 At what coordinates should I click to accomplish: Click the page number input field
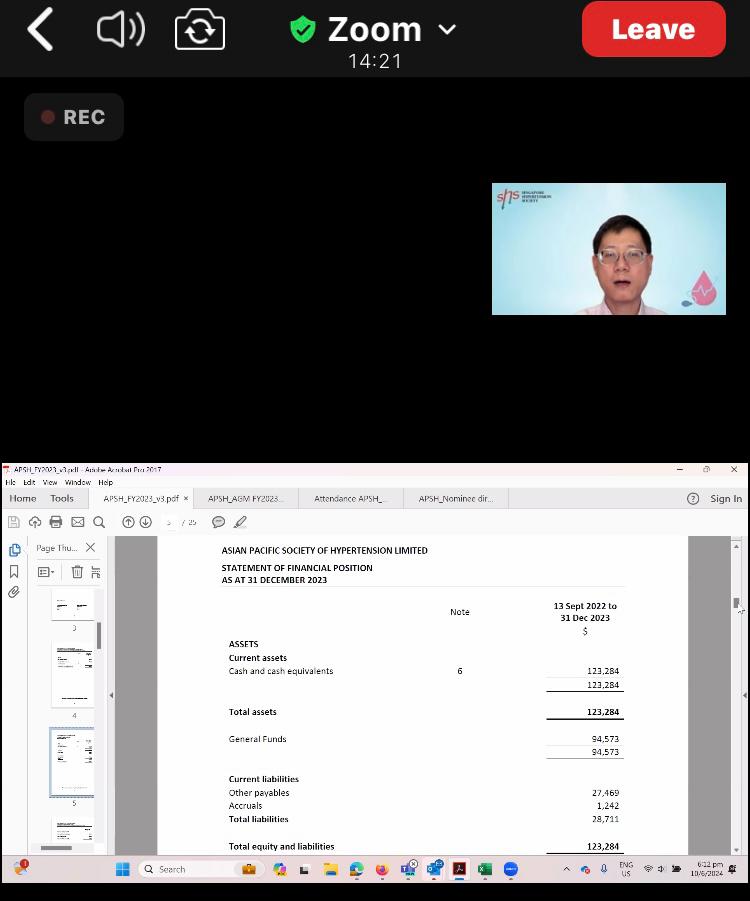pyautogui.click(x=170, y=522)
